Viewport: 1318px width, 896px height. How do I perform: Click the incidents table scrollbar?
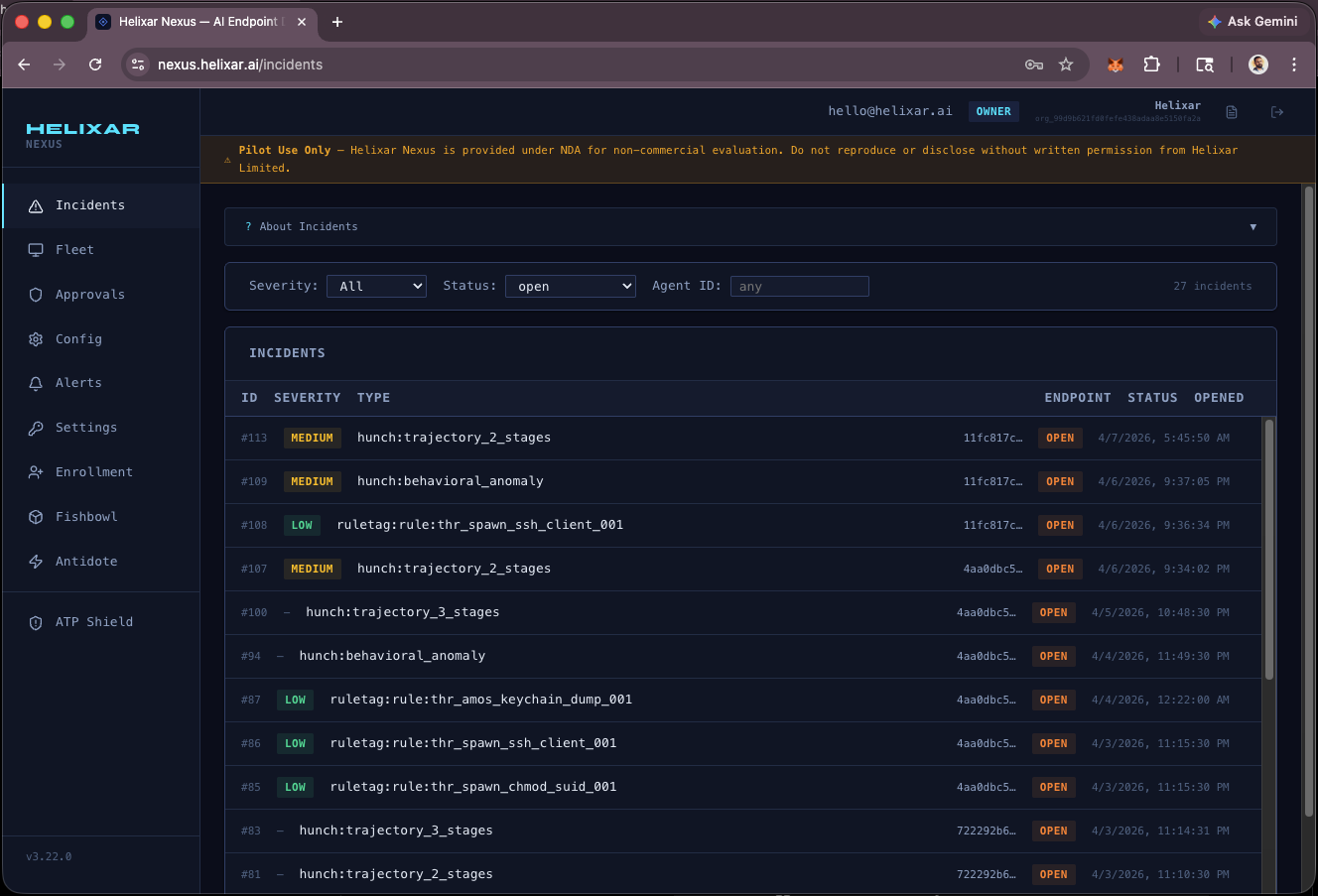pos(1268,549)
